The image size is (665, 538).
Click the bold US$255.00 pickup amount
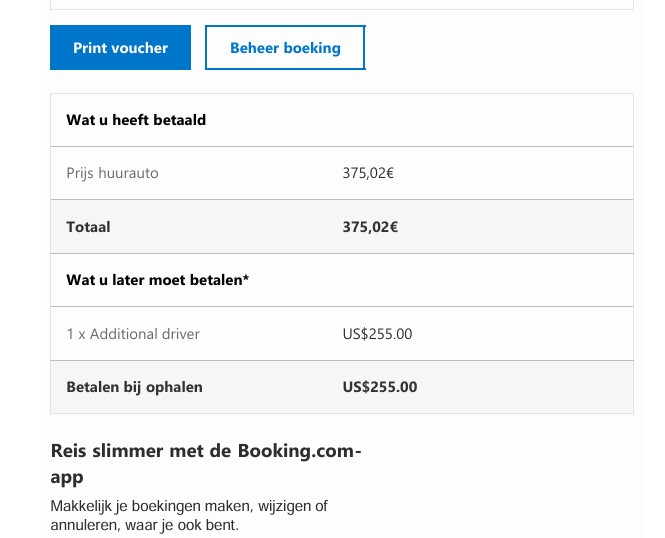[x=380, y=387]
